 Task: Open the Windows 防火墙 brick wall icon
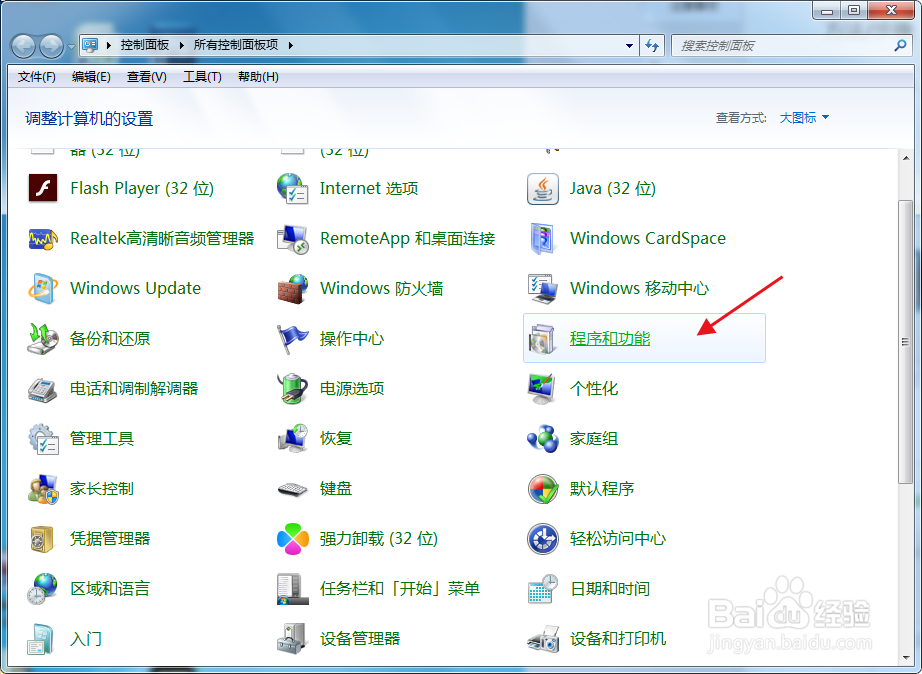[x=292, y=288]
